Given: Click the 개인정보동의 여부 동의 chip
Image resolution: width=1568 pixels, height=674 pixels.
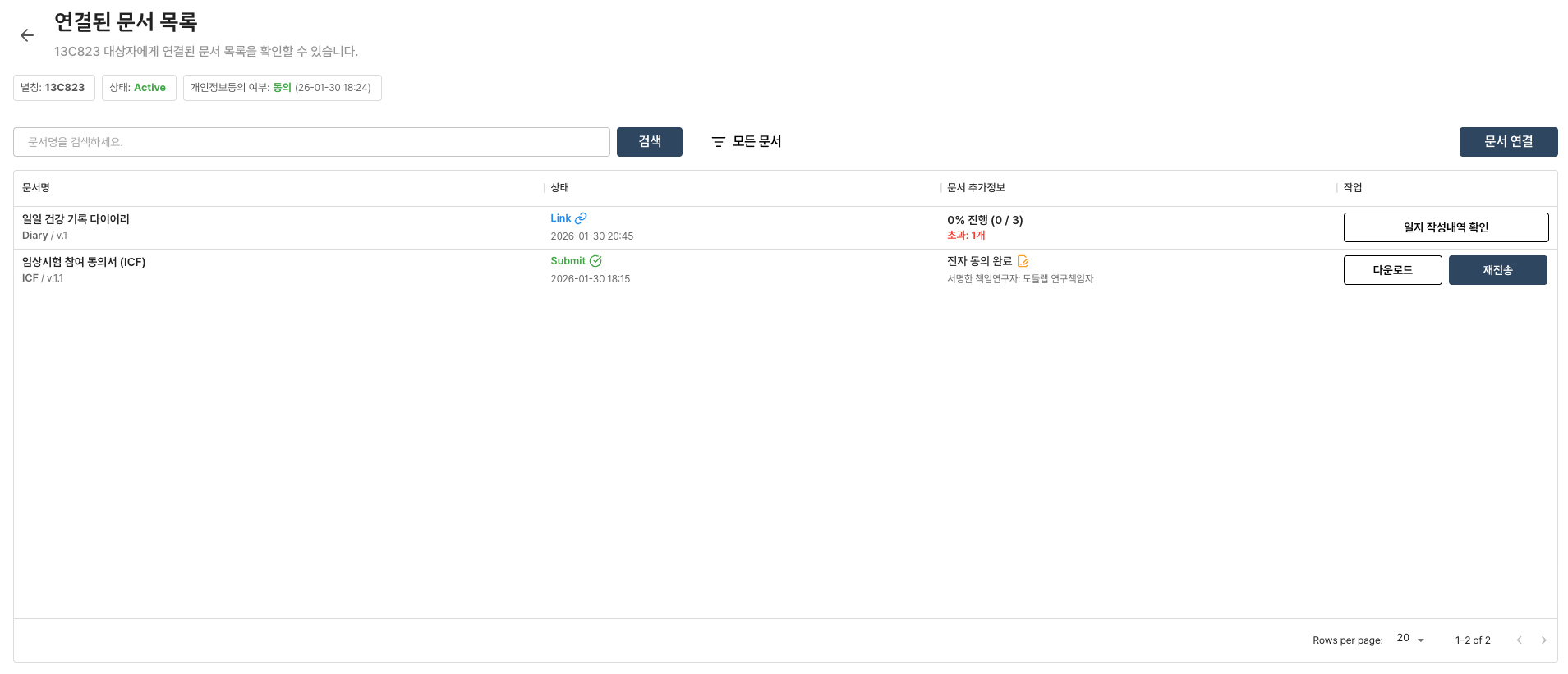Looking at the screenshot, I should 282,87.
